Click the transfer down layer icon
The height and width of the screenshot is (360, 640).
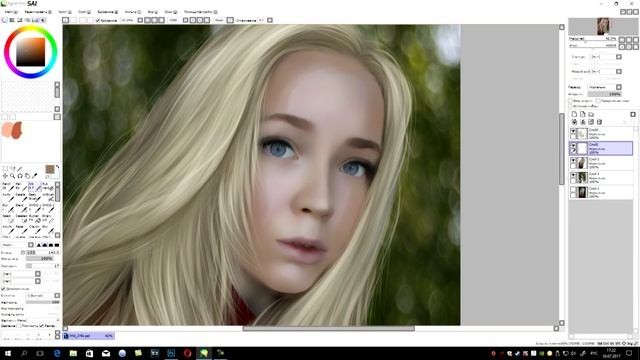click(x=574, y=122)
